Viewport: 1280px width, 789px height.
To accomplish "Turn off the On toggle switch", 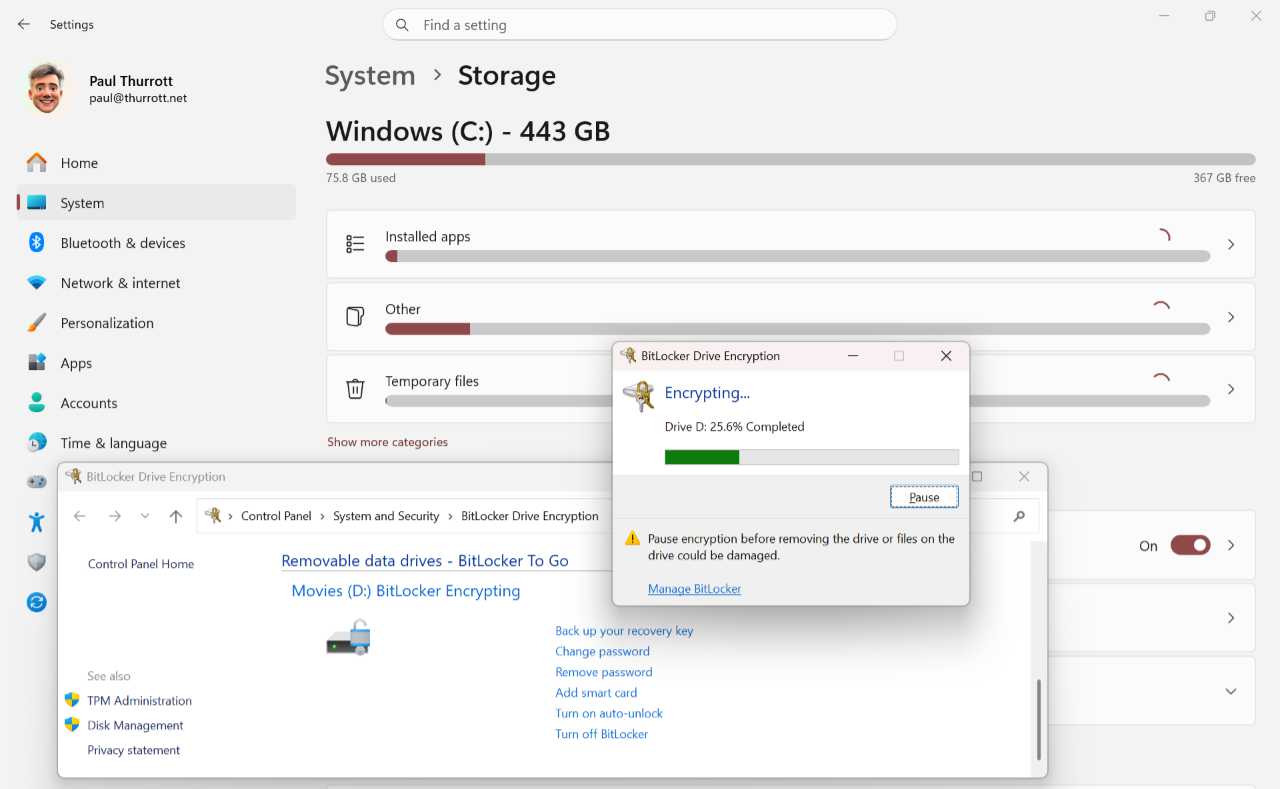I will (1190, 545).
